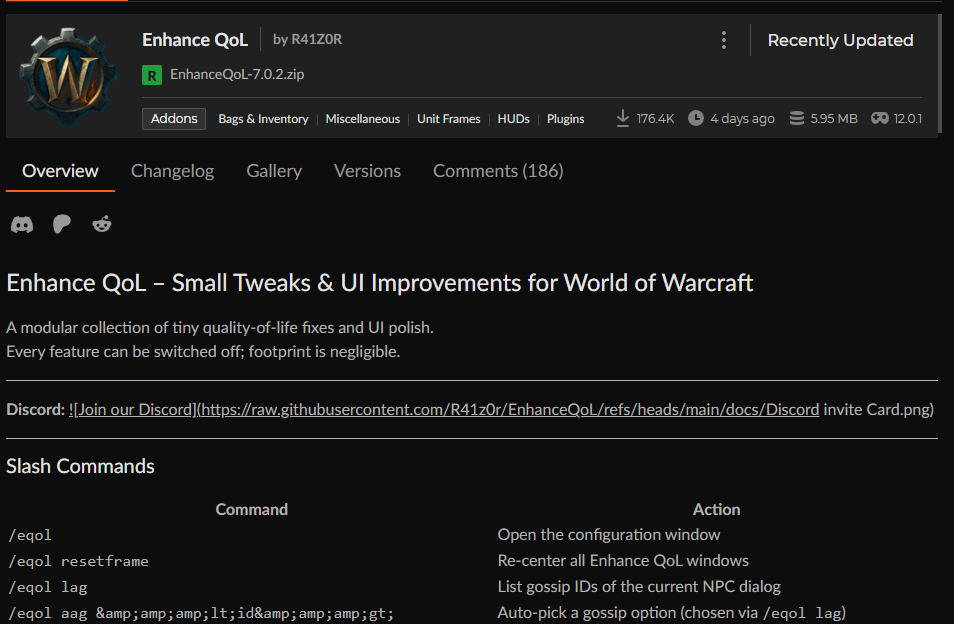Open the Discord icon link

coord(22,224)
